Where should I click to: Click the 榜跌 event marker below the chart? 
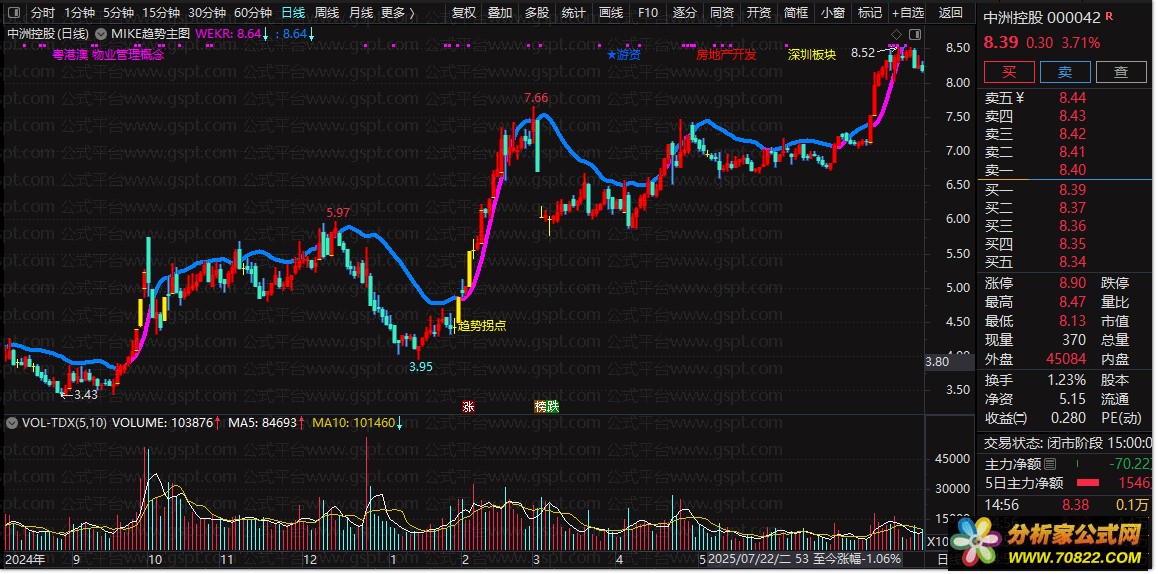click(x=547, y=406)
